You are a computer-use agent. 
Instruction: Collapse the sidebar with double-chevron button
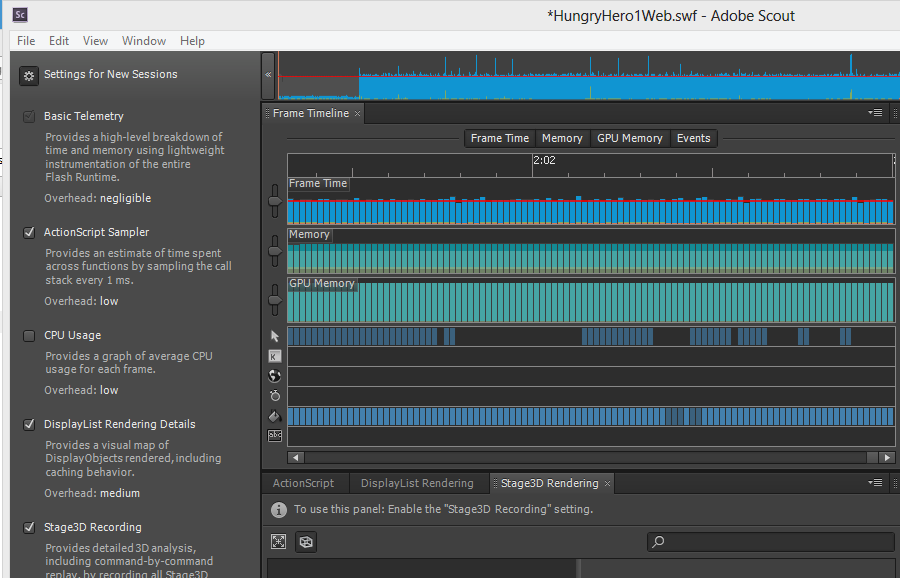tap(268, 75)
